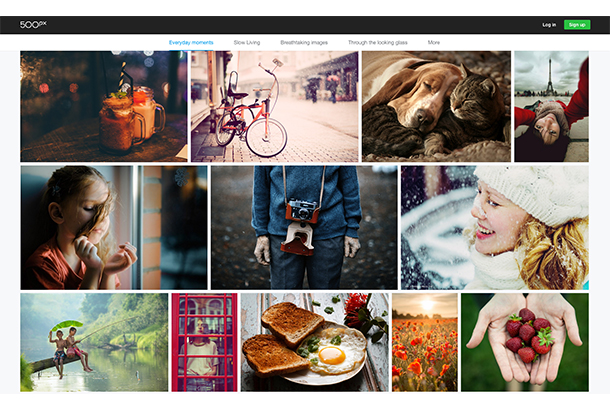This screenshot has height=410, width=610.
Task: Open the red bicycle street photo
Action: (x=274, y=107)
